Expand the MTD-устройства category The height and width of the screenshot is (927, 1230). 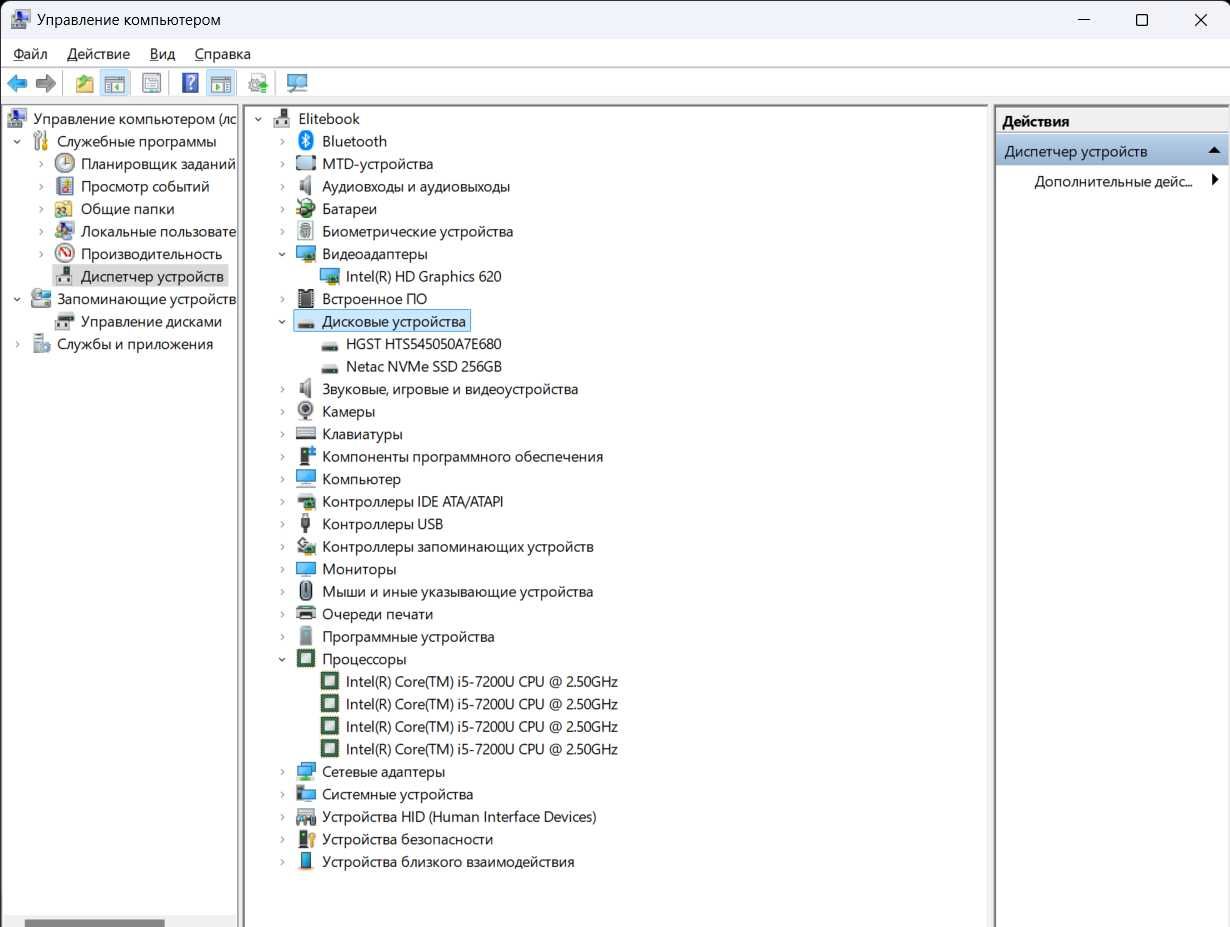[283, 164]
